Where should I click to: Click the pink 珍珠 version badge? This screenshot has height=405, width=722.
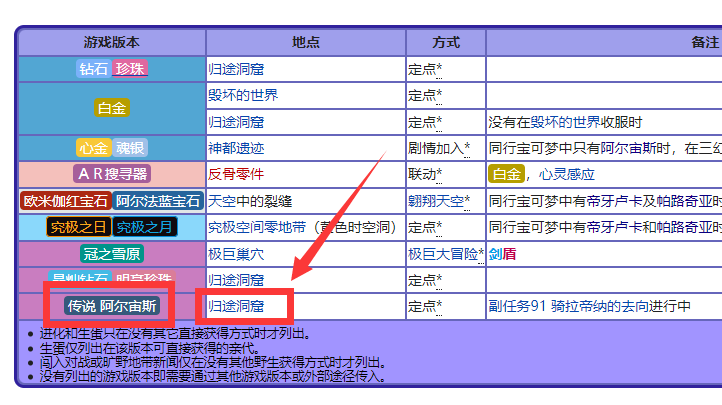pos(129,69)
